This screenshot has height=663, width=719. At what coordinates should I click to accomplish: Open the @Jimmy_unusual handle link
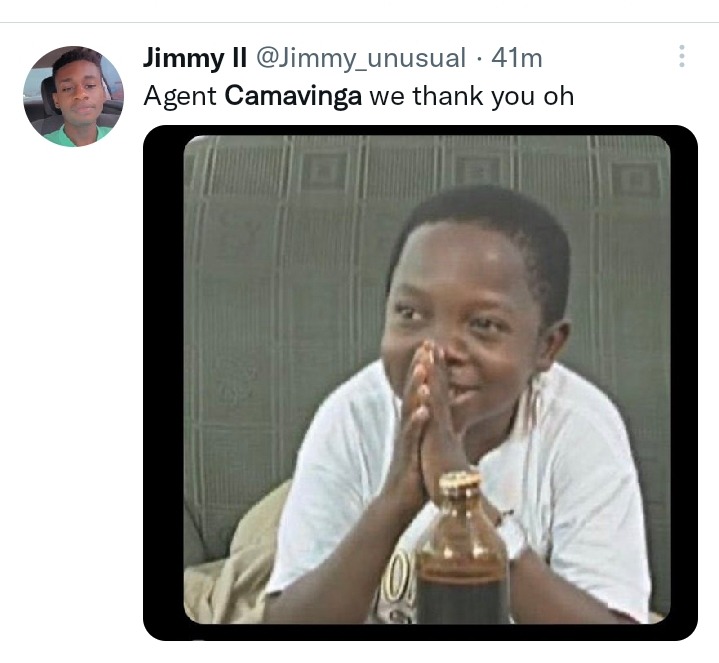360,58
